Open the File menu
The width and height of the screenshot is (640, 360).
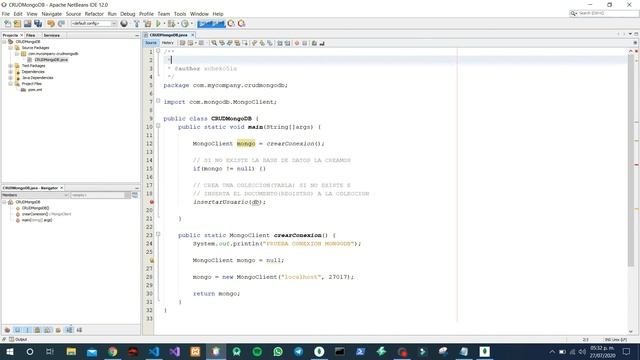point(6,14)
